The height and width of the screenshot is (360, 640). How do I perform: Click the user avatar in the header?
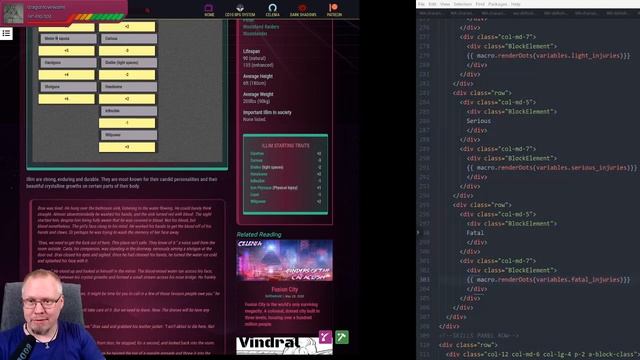click(13, 13)
